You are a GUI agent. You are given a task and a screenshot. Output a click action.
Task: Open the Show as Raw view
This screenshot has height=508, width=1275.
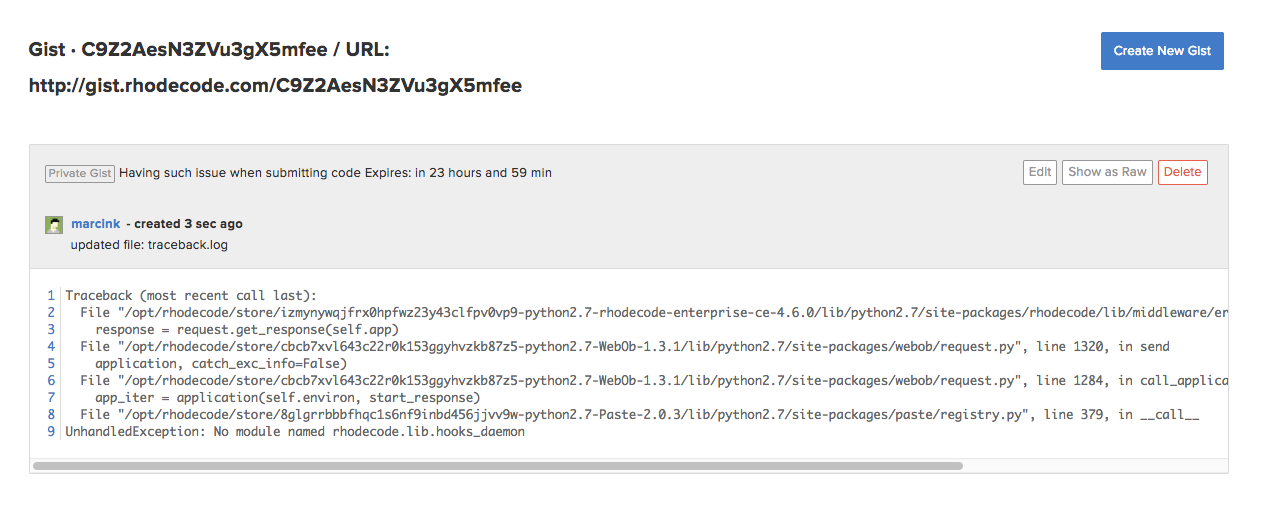point(1107,172)
